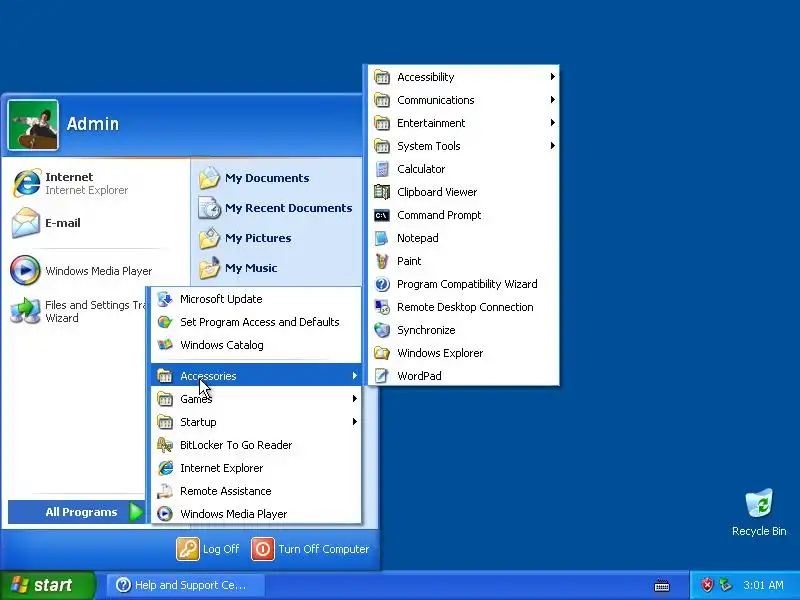Click the Remote Assistance icon
Viewport: 800px width, 600px height.
pos(165,491)
